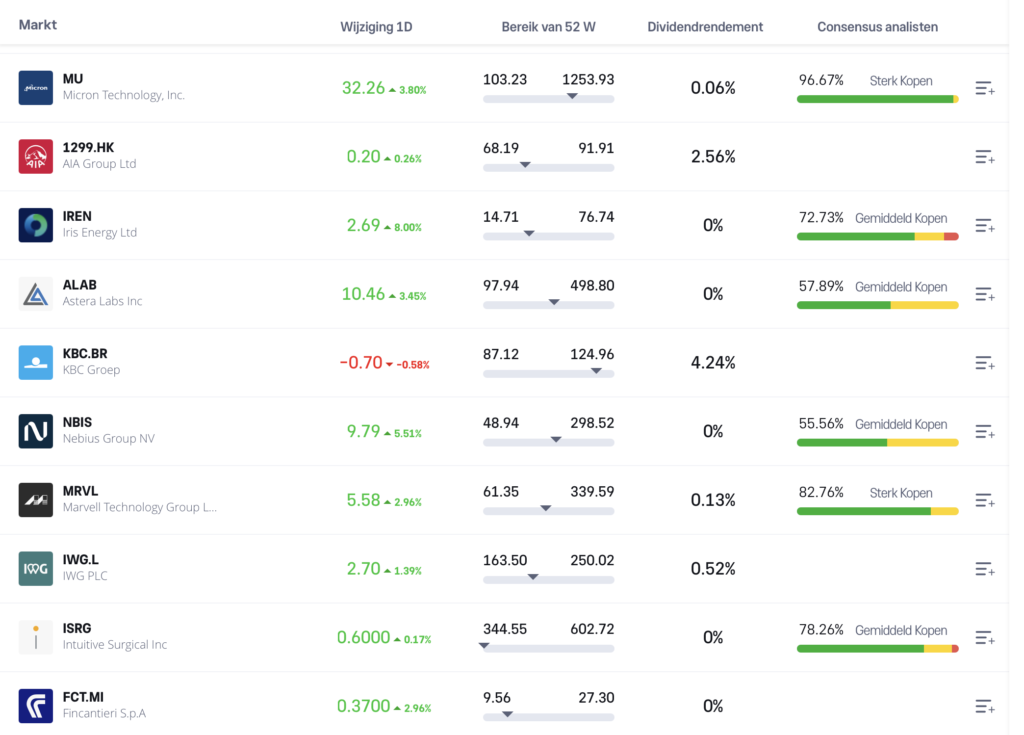Open the IREN ticker link
The width and height of the screenshot is (1024, 735).
(x=77, y=216)
